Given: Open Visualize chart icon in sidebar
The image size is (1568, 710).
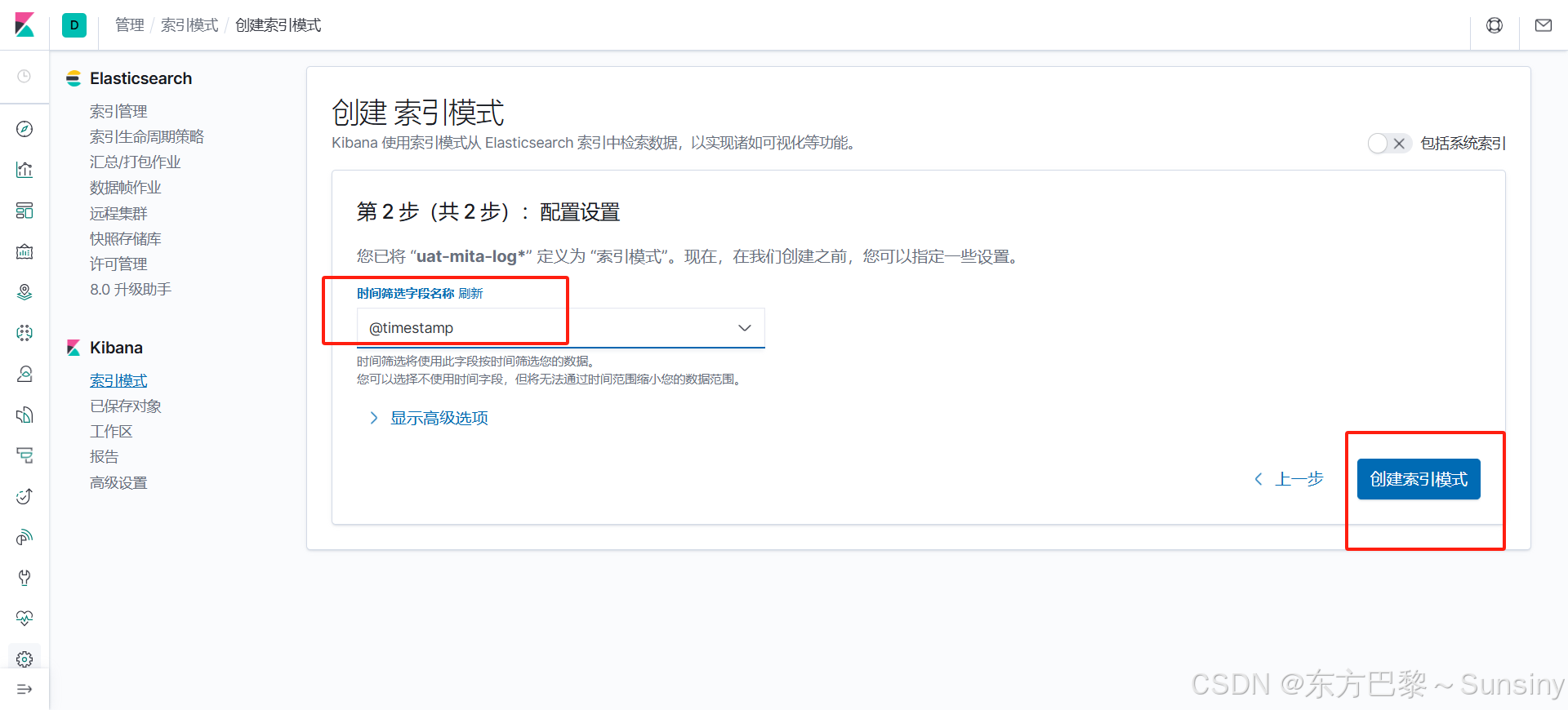Looking at the screenshot, I should coord(24,170).
